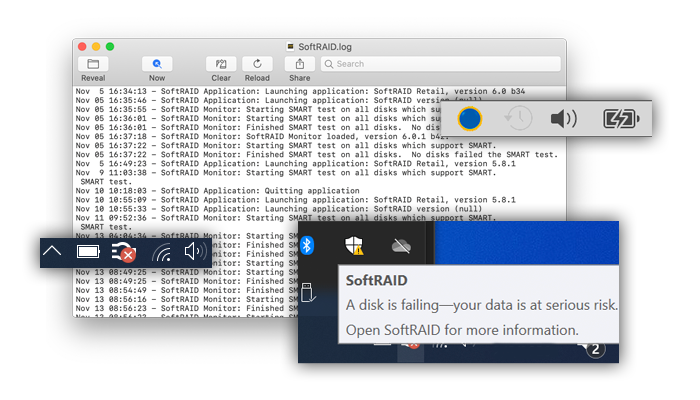700x400 pixels.
Task: Click 'A disk is failing' warning message
Action: (x=482, y=305)
